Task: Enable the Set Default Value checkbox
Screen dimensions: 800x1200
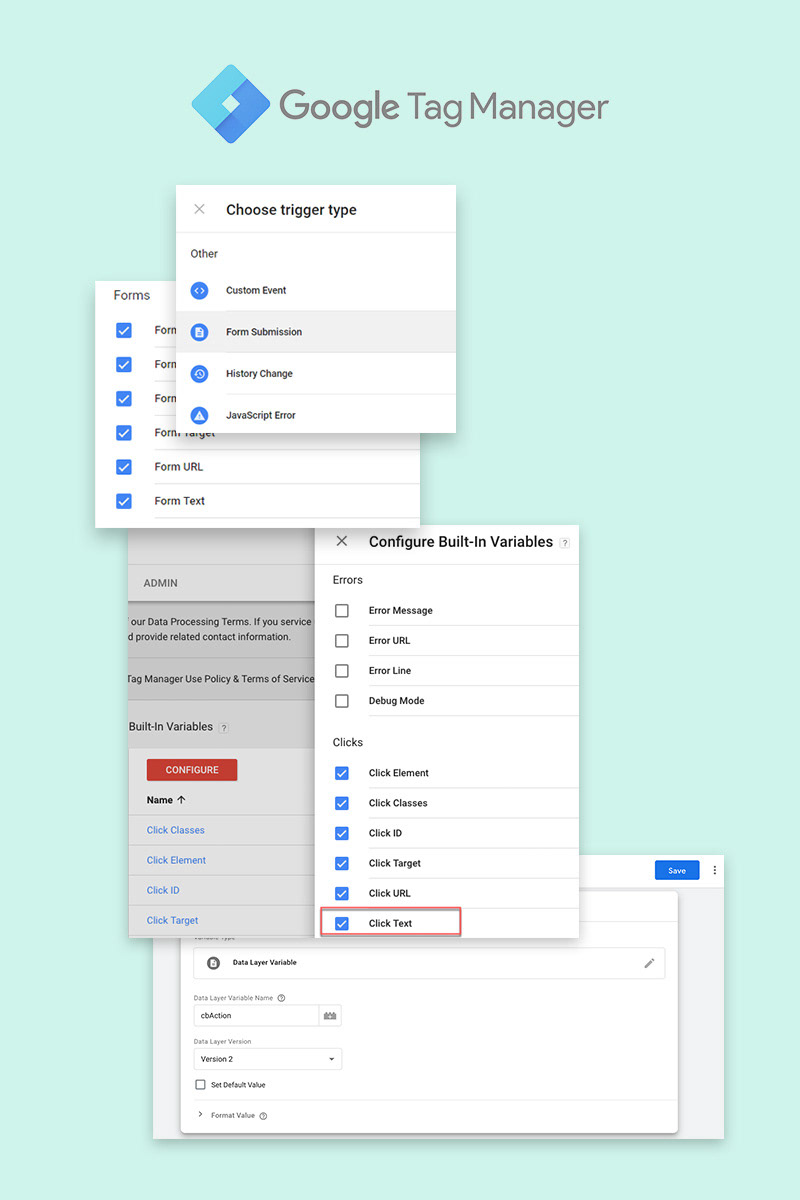Action: coord(200,1085)
